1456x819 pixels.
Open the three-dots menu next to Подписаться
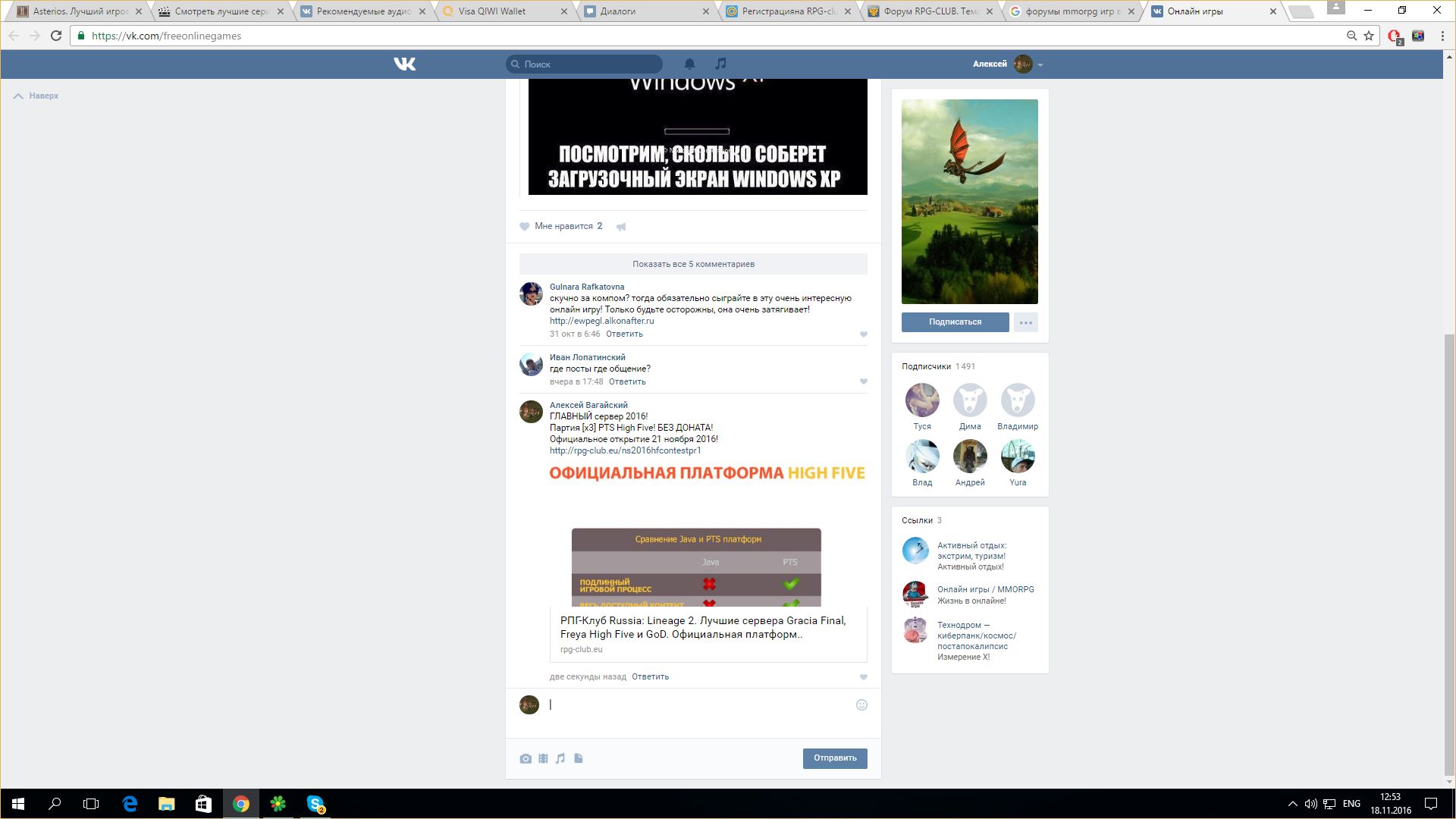1025,322
